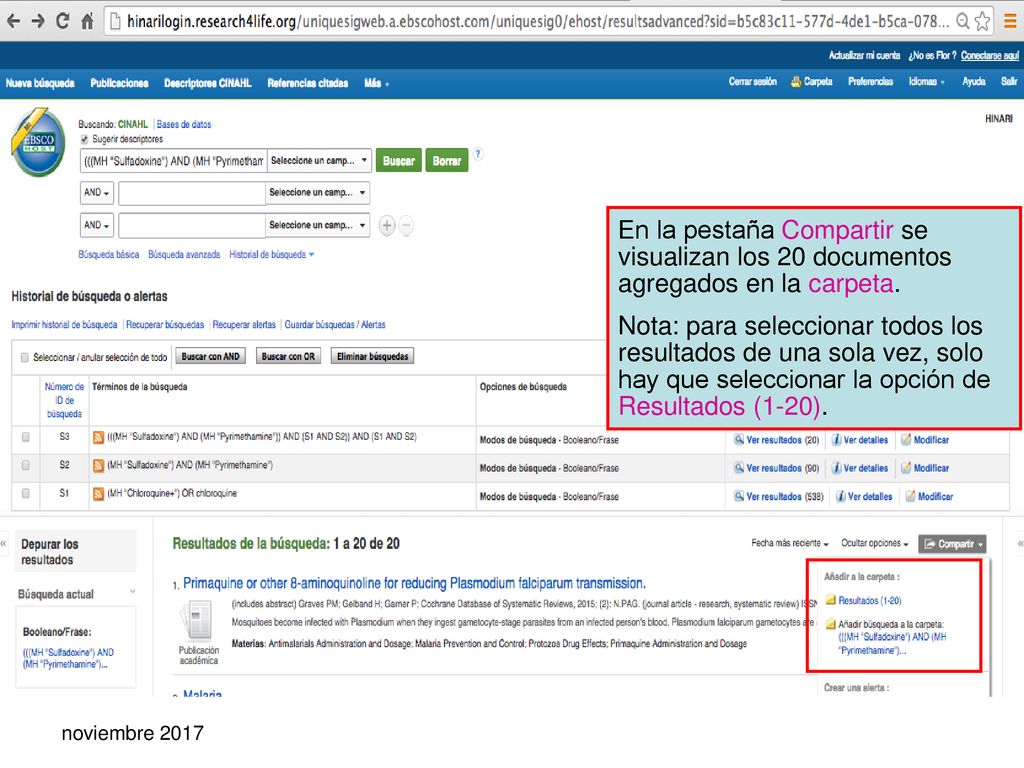Toggle Sugerir descriptores checkbox
Image resolution: width=1024 pixels, height=768 pixels.
pyautogui.click(x=84, y=139)
